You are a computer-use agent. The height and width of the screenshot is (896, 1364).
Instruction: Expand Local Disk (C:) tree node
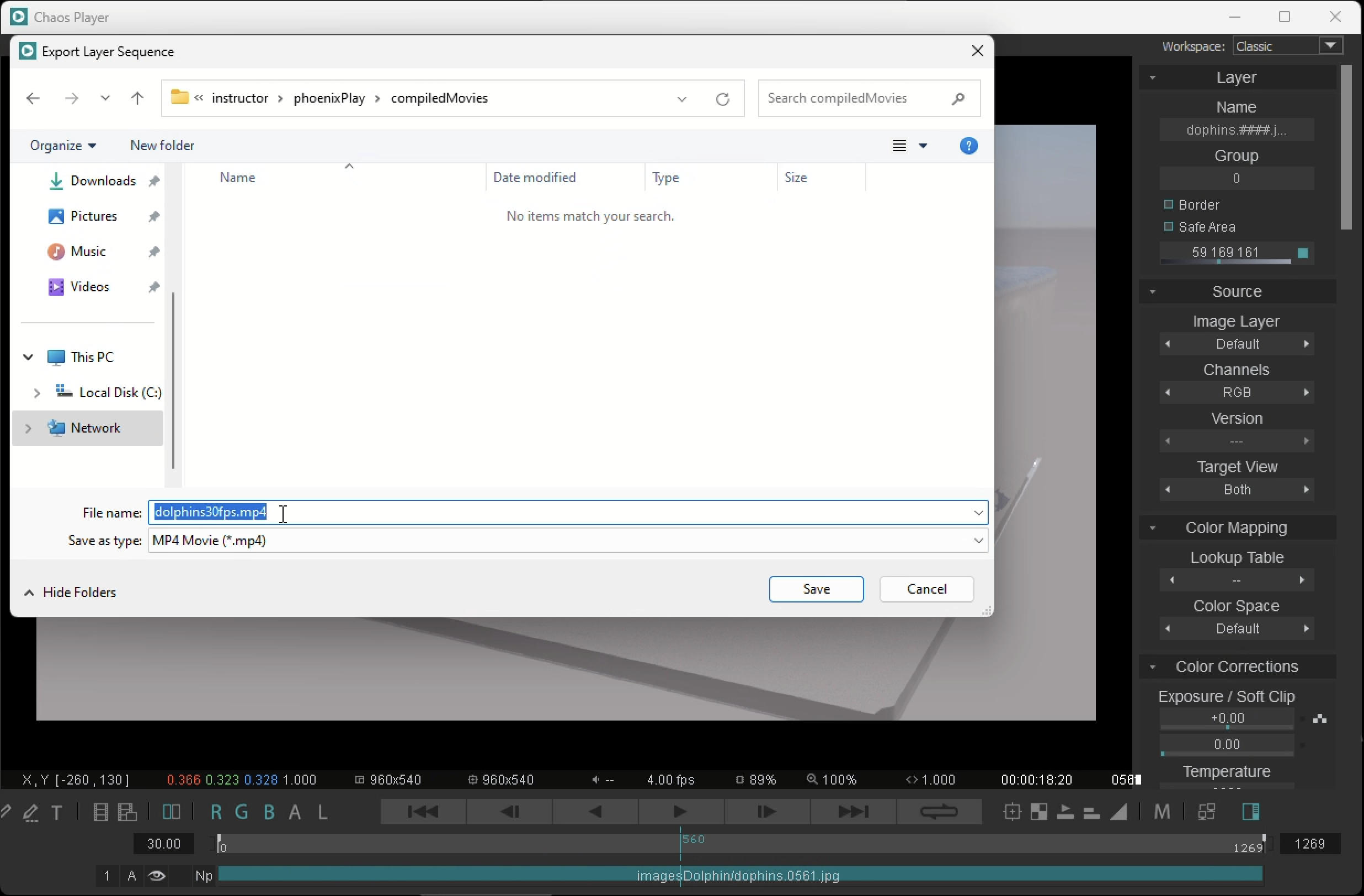pyautogui.click(x=36, y=393)
